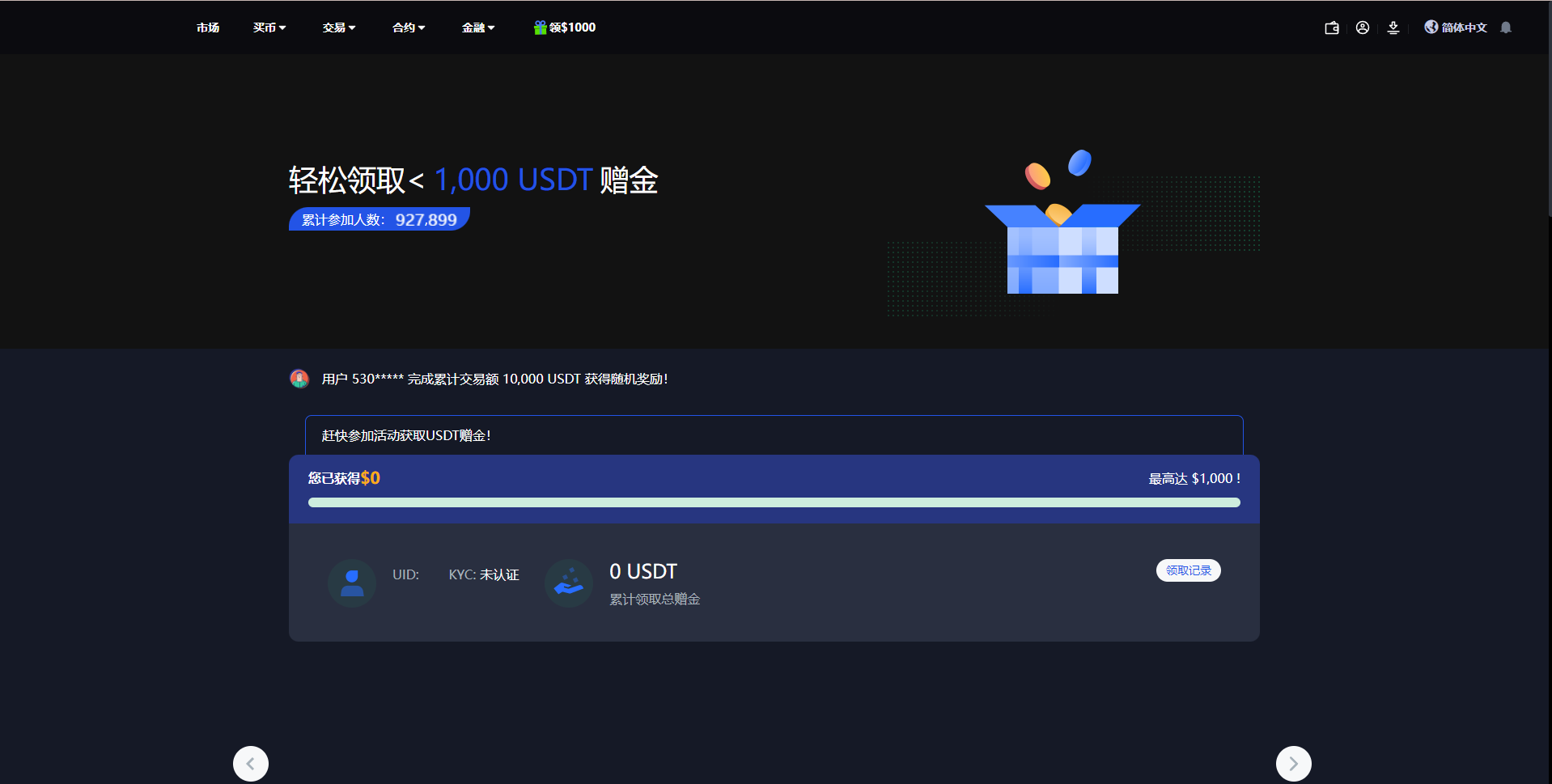Image resolution: width=1552 pixels, height=784 pixels.
Task: Click the bonus progress bar
Action: pyautogui.click(x=774, y=502)
